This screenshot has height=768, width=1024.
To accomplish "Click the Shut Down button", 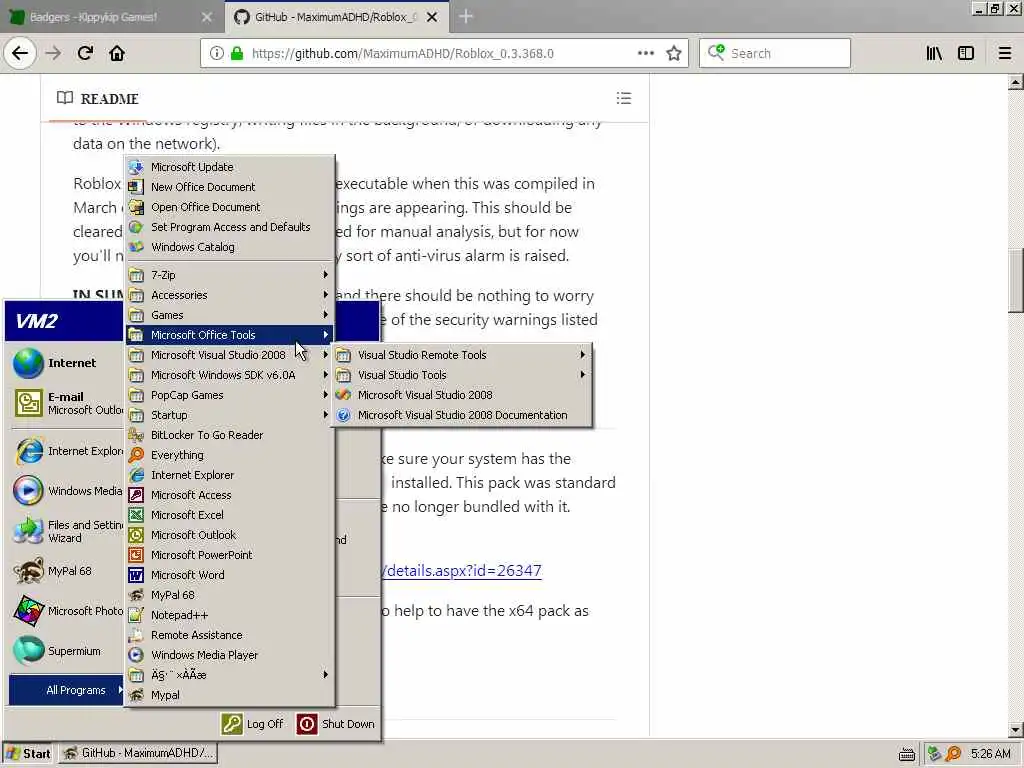I will tap(336, 724).
